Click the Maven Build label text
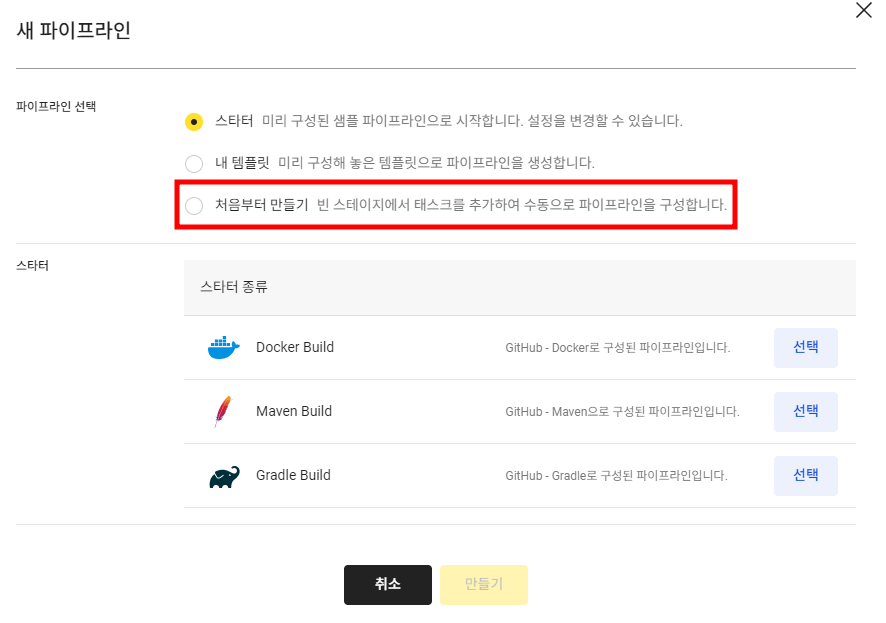 [x=294, y=411]
